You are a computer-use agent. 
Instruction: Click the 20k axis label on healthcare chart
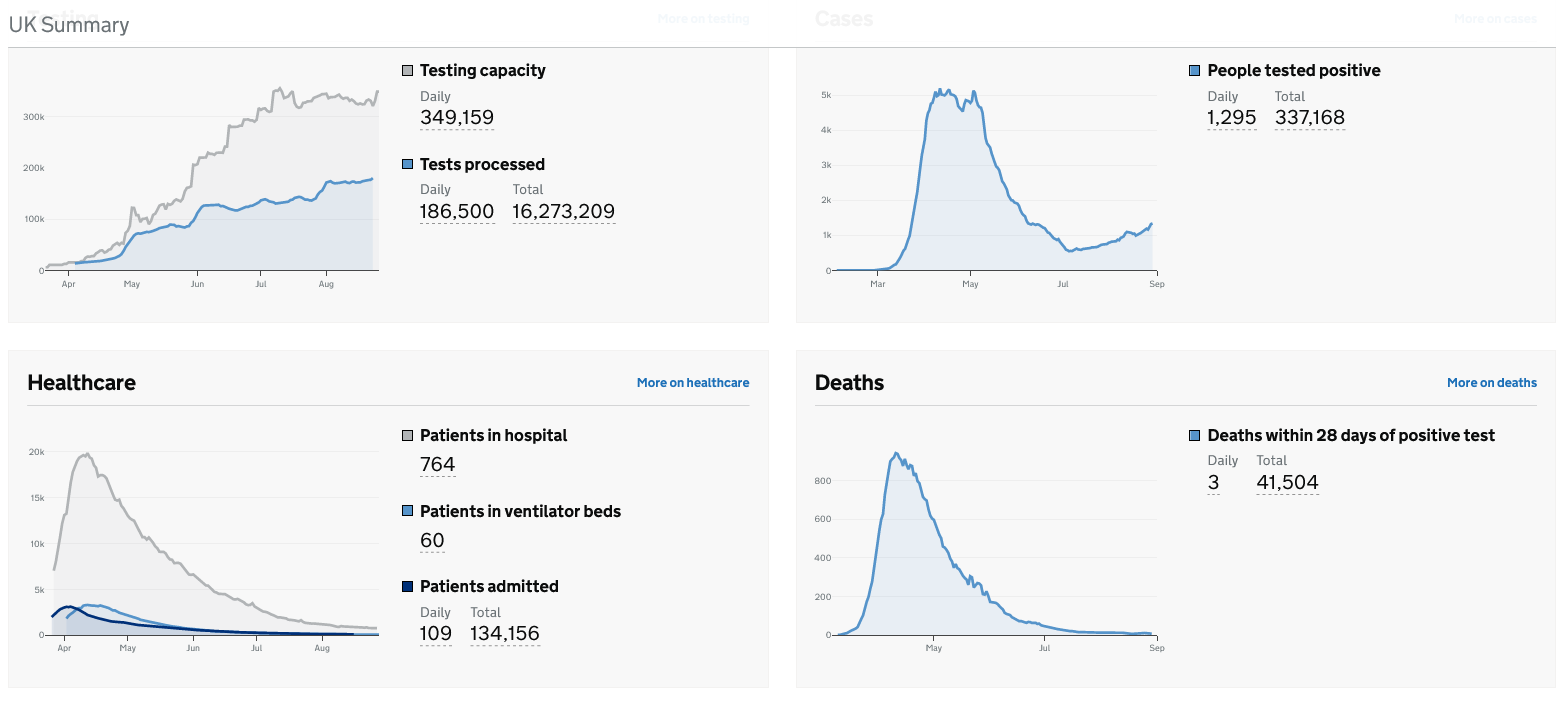(36, 452)
